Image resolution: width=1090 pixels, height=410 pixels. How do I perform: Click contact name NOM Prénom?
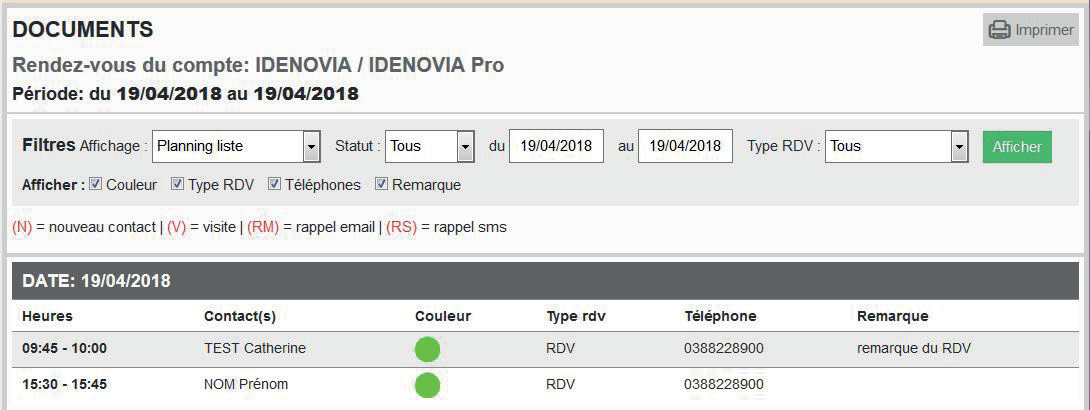click(246, 384)
